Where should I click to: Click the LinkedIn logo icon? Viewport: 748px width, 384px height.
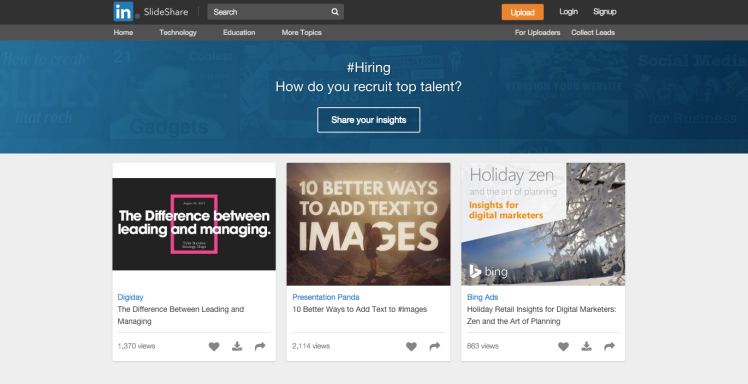click(123, 12)
